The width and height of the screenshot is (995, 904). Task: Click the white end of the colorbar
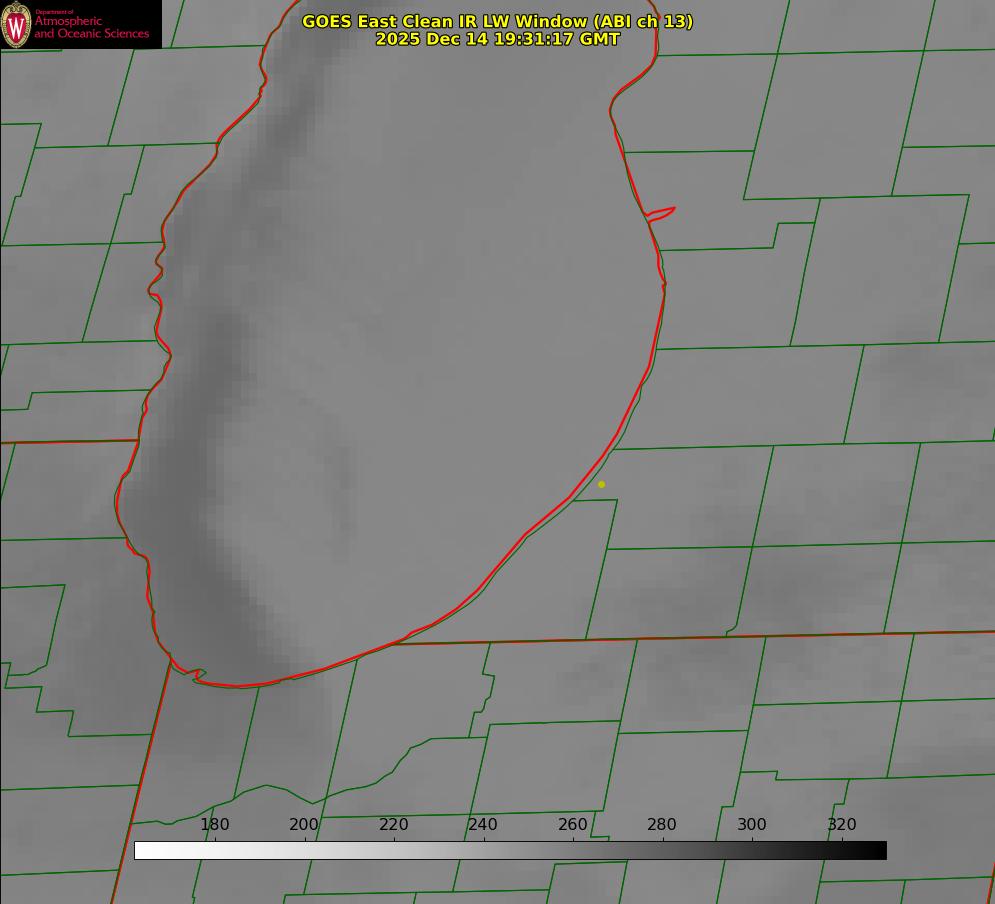pyautogui.click(x=142, y=851)
